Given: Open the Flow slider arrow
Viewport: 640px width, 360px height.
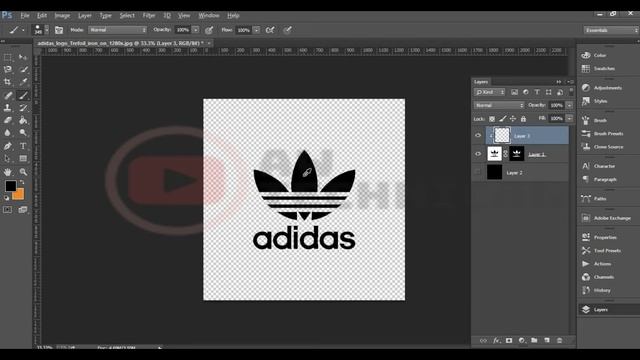Looking at the screenshot, I should (x=256, y=30).
